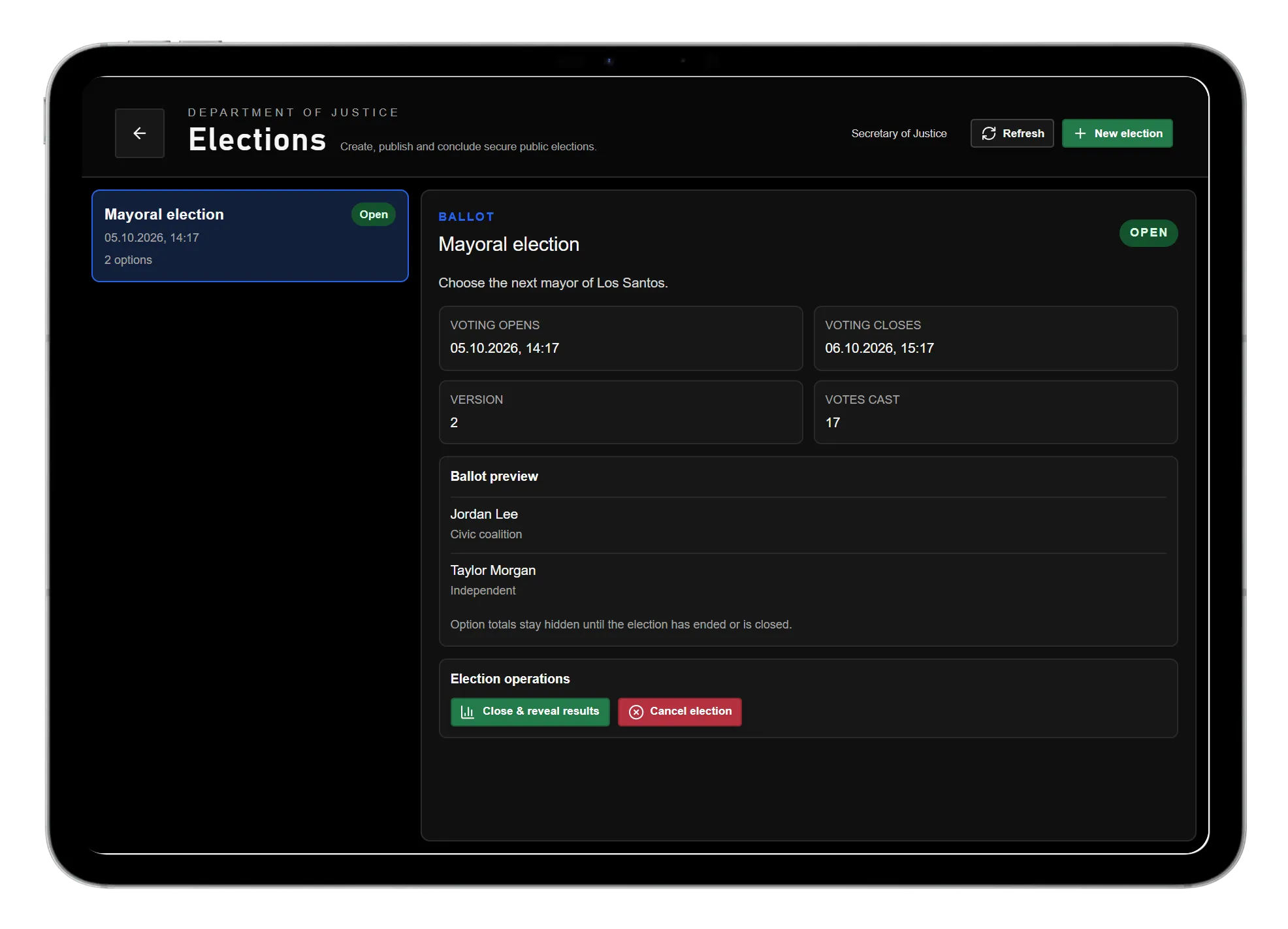Select Taylor Morgan in ballot preview
1288x929 pixels.
pyautogui.click(x=493, y=570)
